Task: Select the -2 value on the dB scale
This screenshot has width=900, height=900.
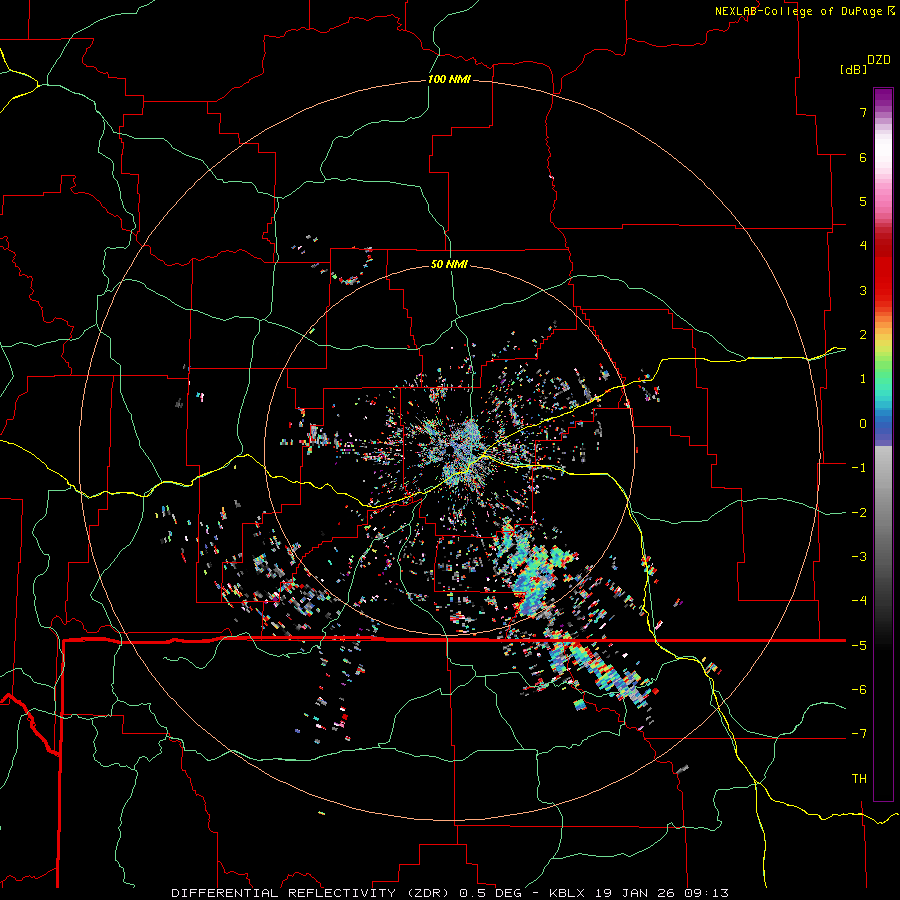Action: [859, 513]
